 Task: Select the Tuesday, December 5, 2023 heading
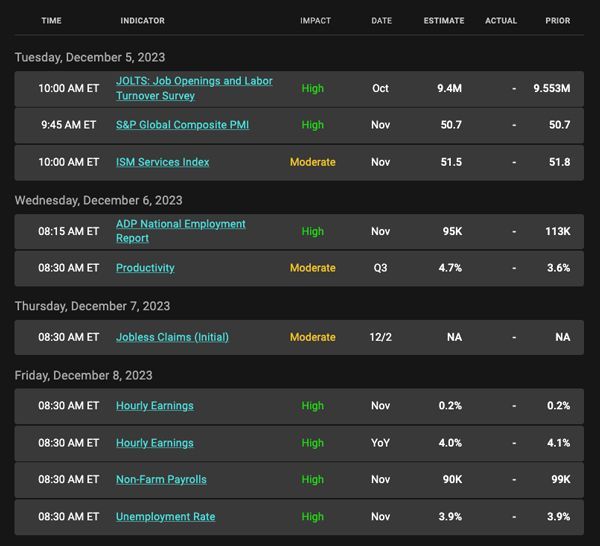[90, 57]
